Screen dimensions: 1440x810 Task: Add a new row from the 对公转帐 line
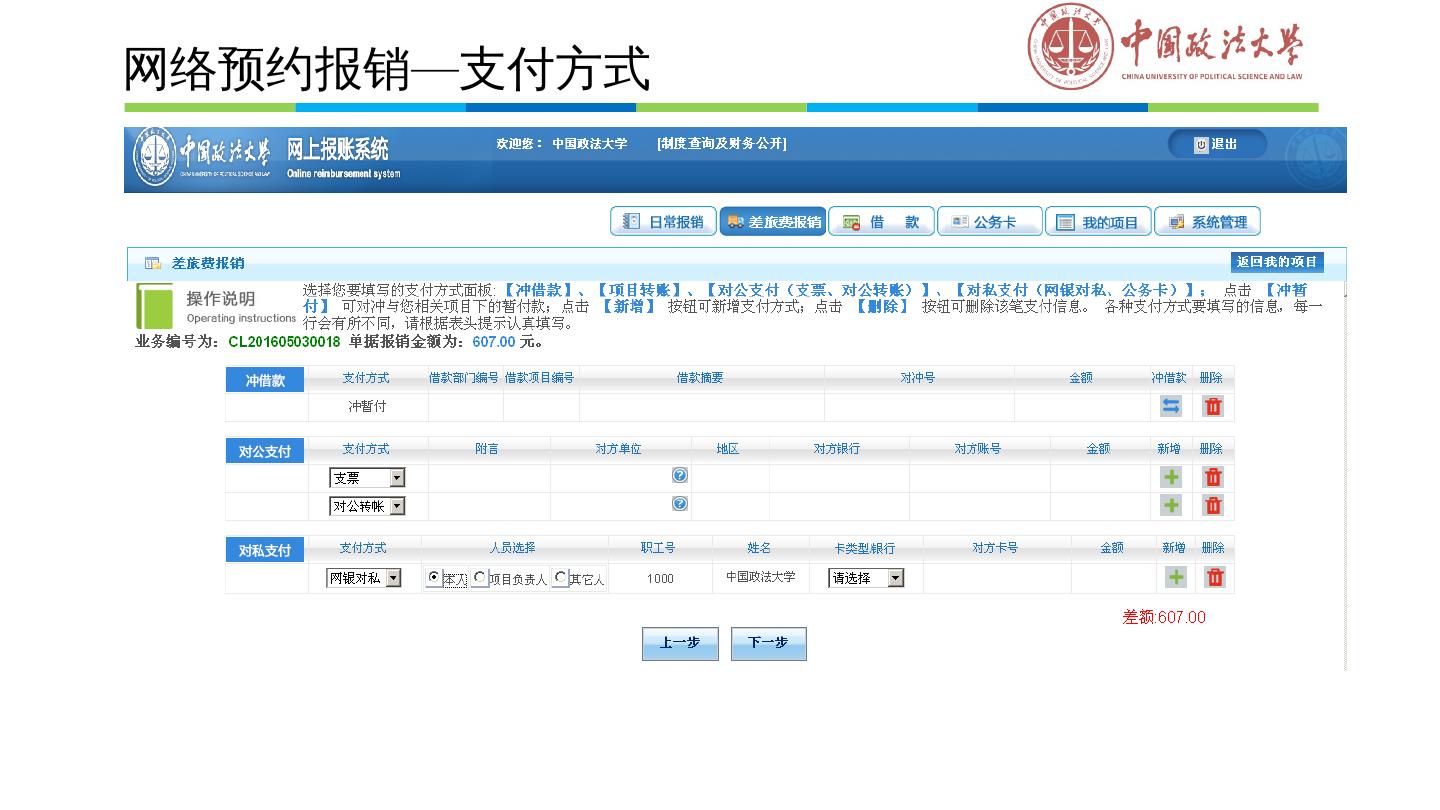[1171, 505]
